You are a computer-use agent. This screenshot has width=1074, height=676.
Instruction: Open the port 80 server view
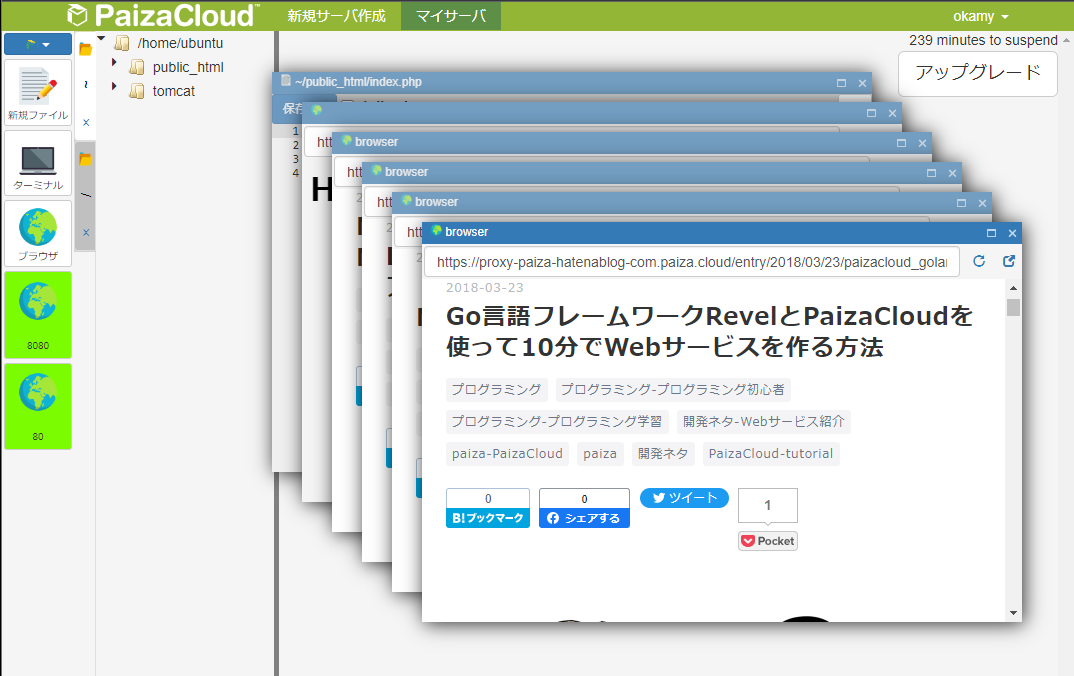click(38, 406)
